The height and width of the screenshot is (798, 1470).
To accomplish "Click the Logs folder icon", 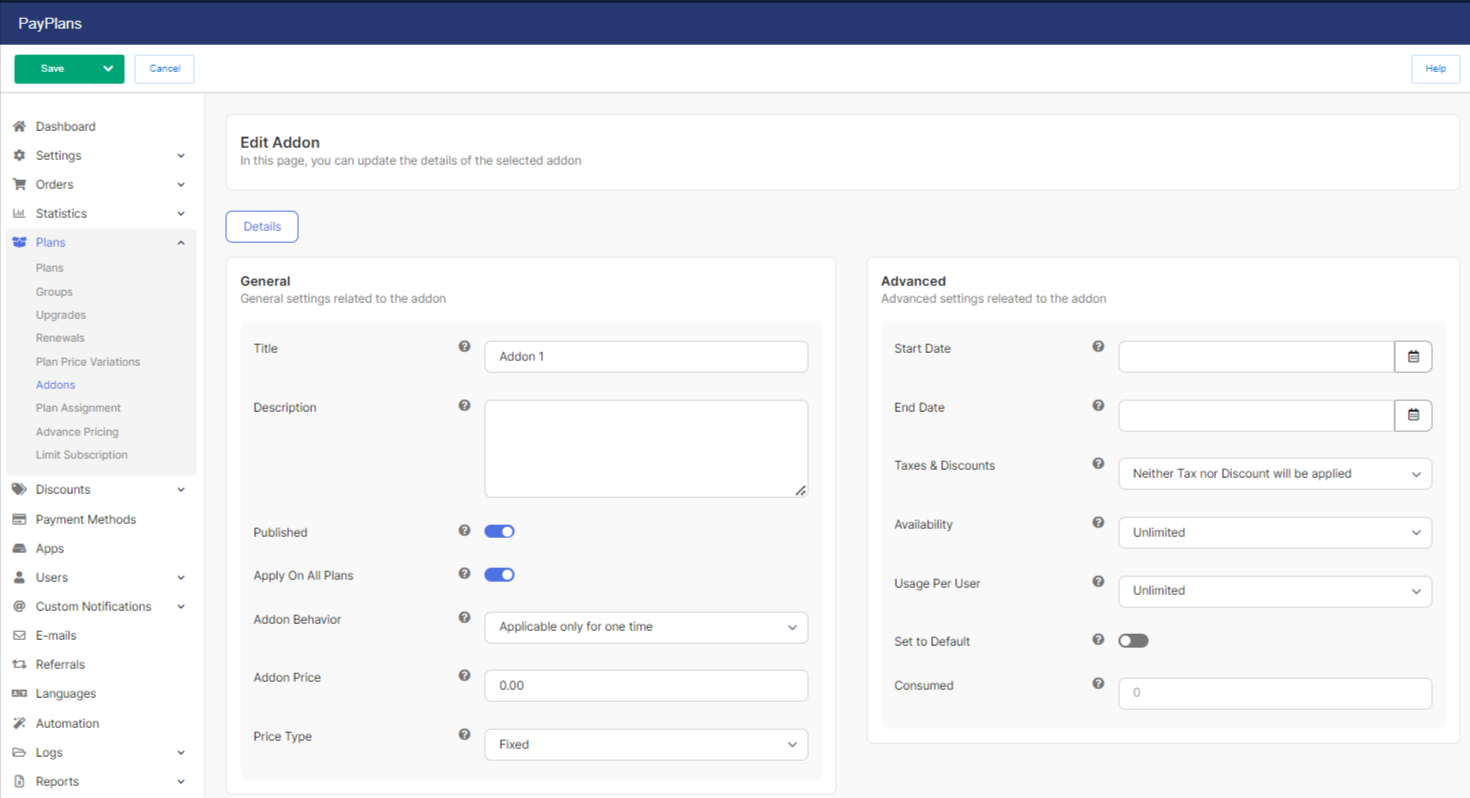I will point(19,752).
